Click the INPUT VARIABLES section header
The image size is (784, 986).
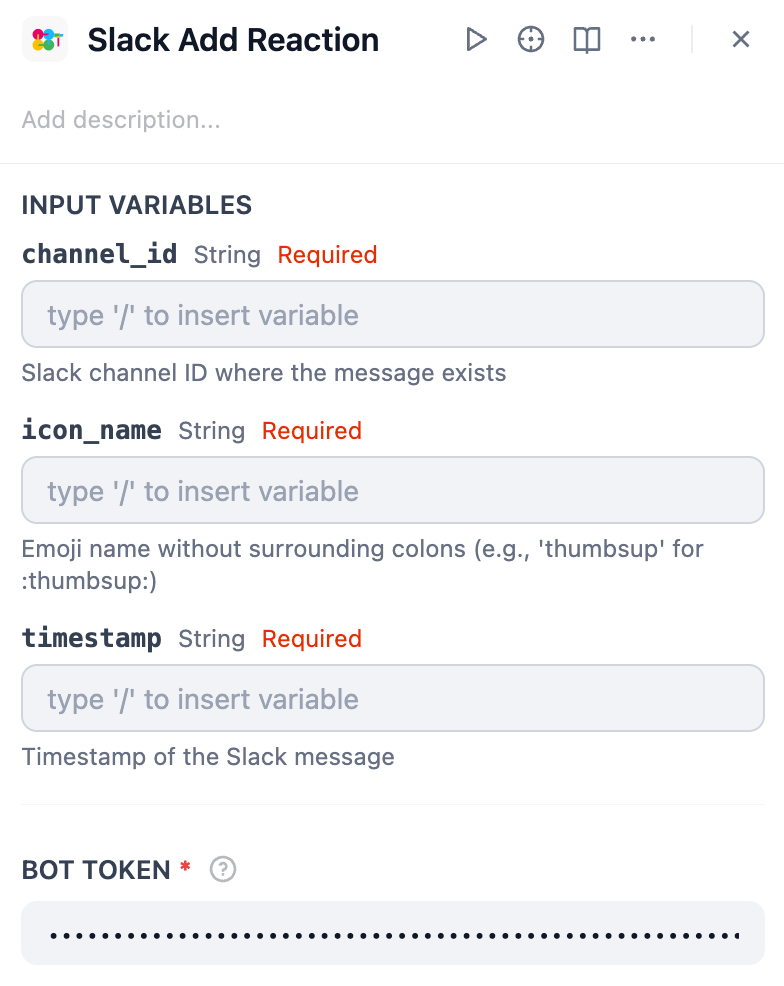coord(137,205)
